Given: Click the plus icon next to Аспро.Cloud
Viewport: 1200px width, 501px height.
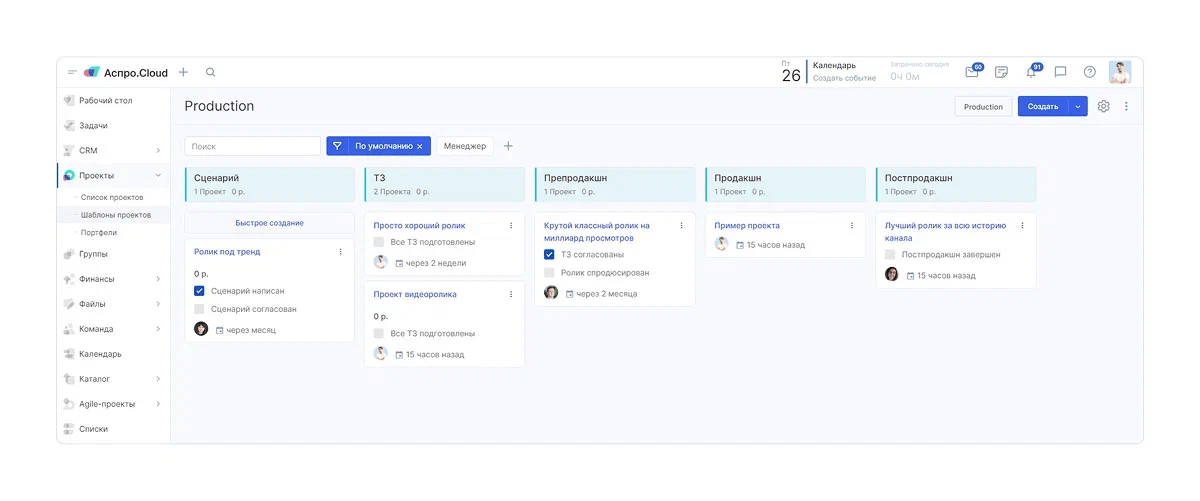Looking at the screenshot, I should point(183,72).
